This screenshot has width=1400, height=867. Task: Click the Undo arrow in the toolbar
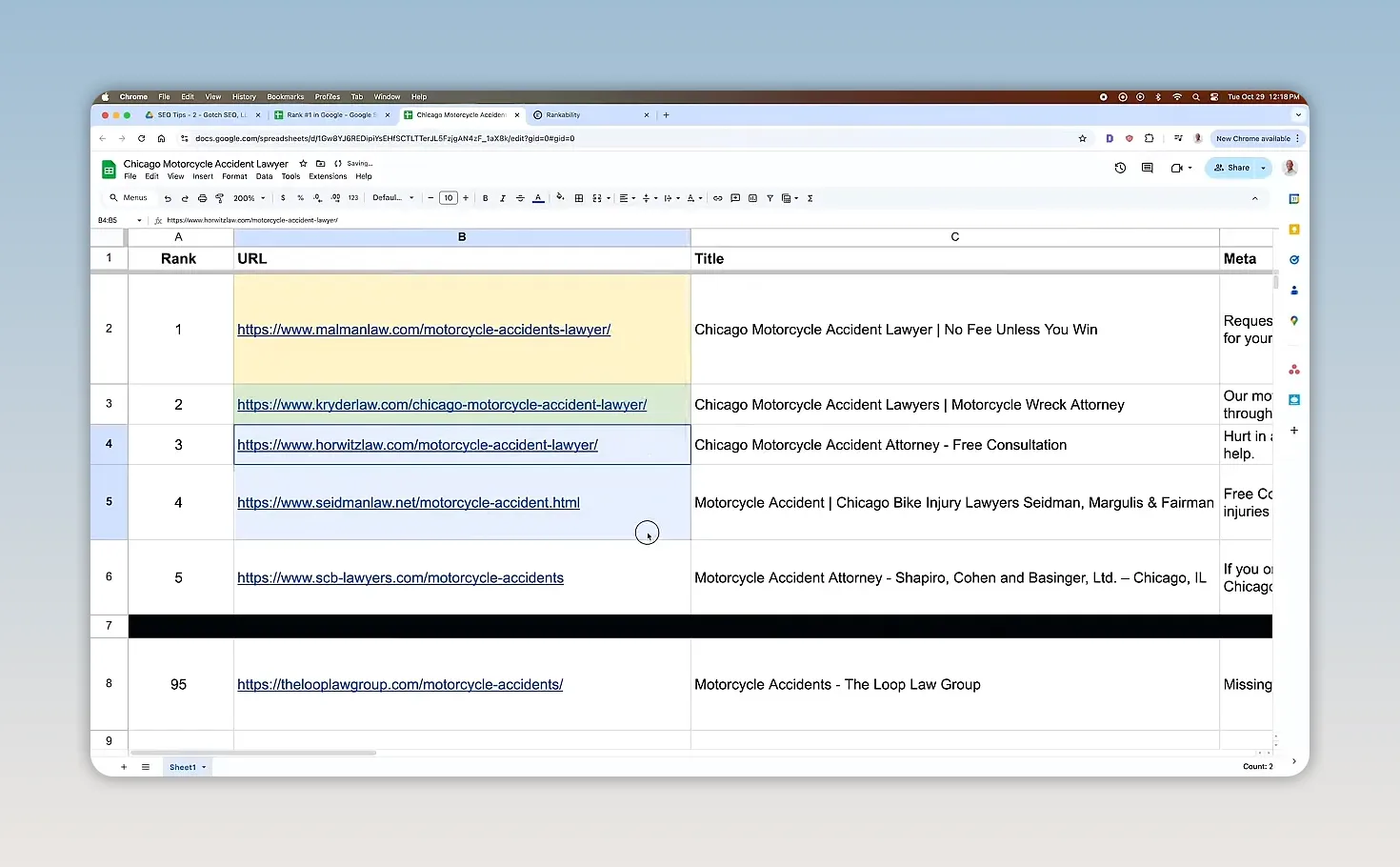pos(168,198)
